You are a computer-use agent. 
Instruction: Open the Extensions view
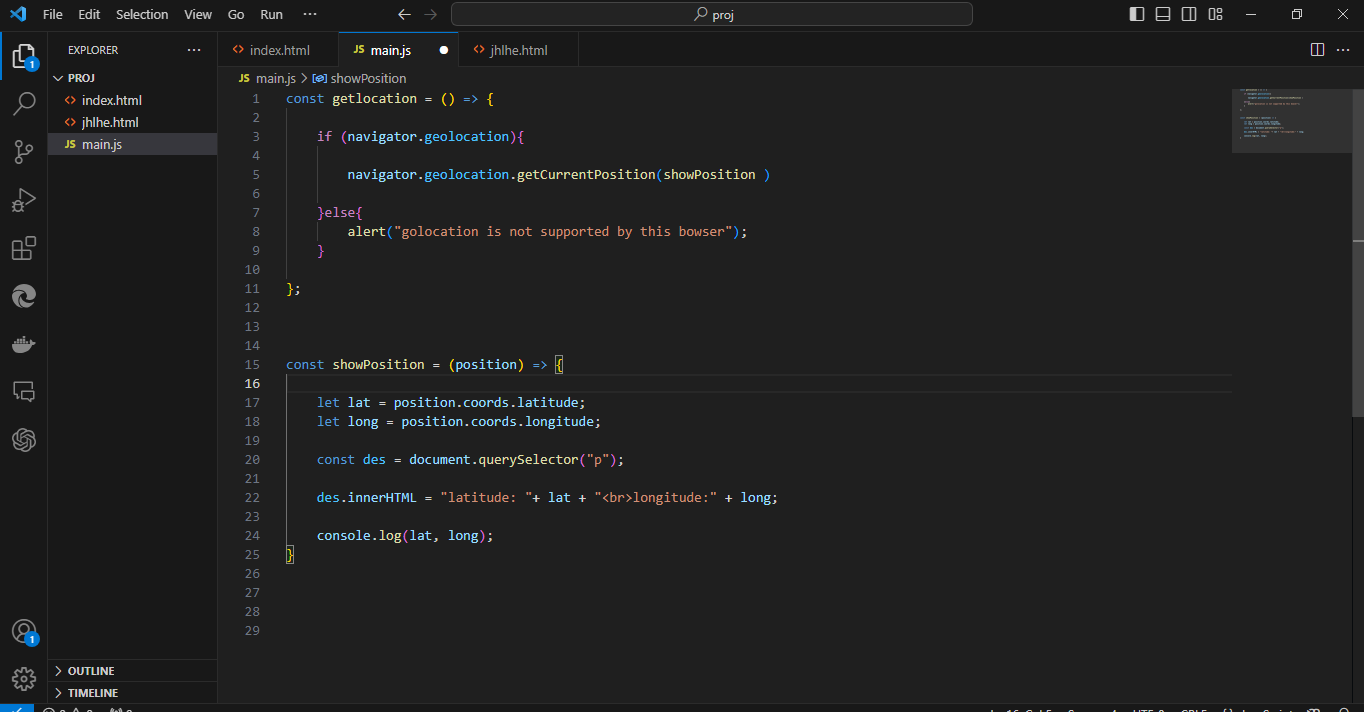pyautogui.click(x=24, y=248)
